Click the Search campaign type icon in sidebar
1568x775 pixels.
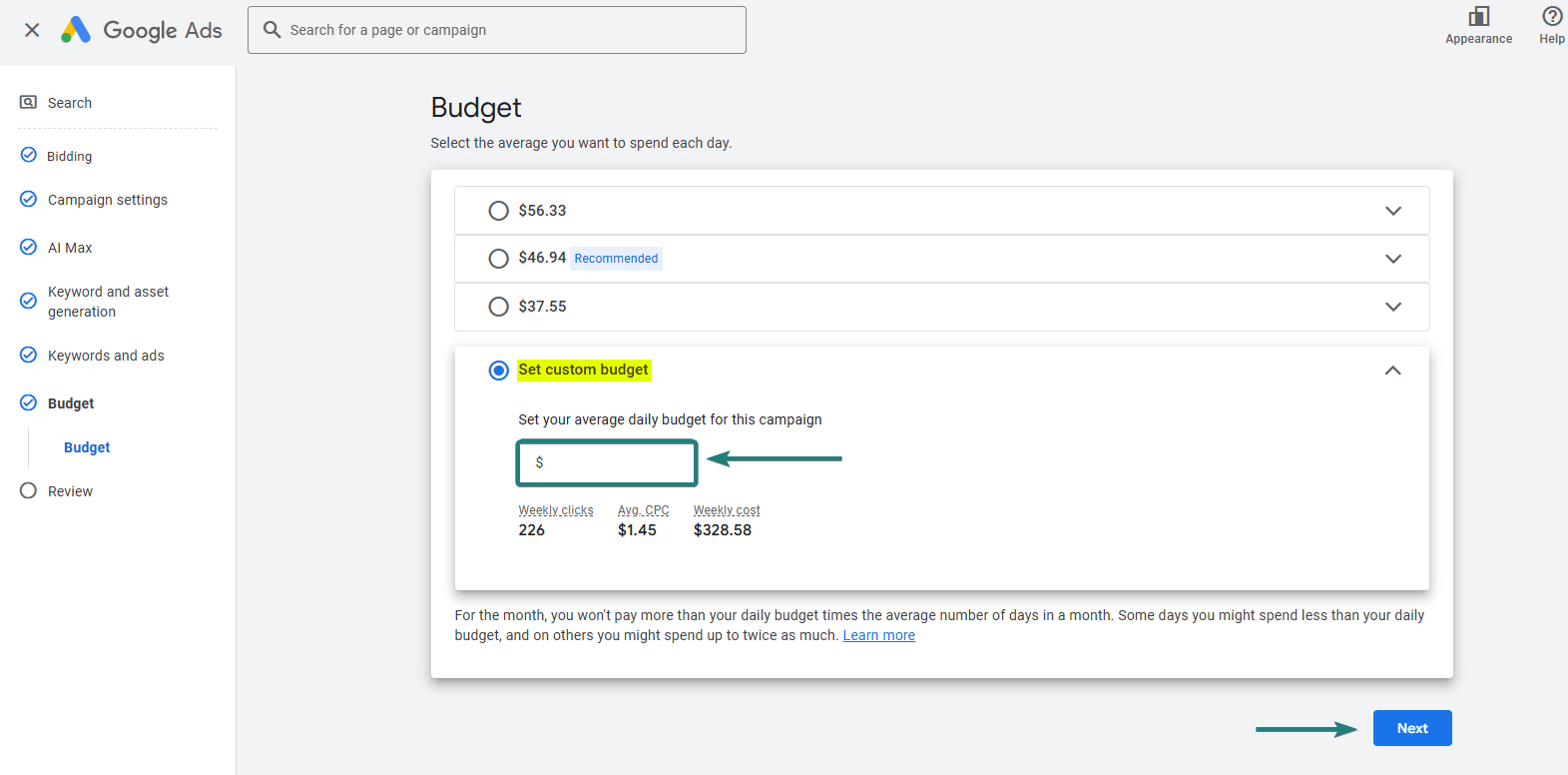[29, 103]
